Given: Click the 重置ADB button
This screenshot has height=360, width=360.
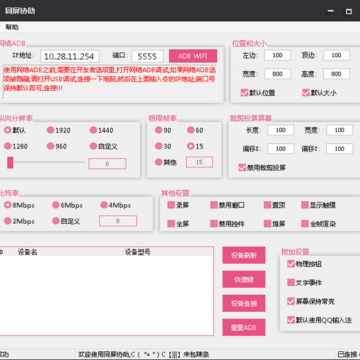Looking at the screenshot, I should [244, 327].
